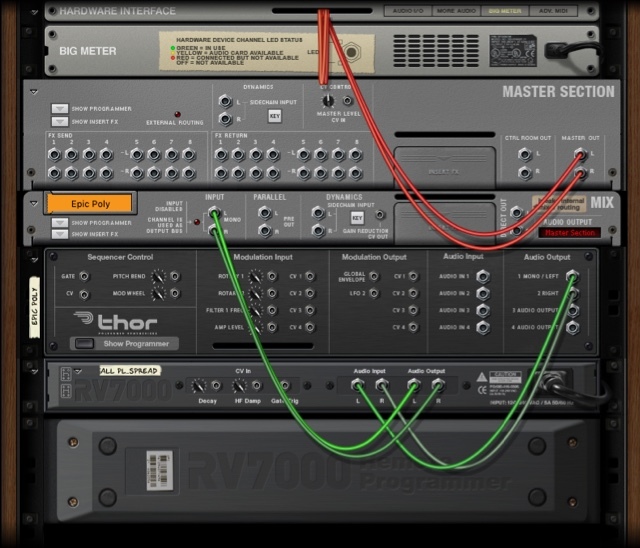The image size is (640, 548).
Task: Toggle Mix channel Show Programmer button
Action: click(x=60, y=223)
